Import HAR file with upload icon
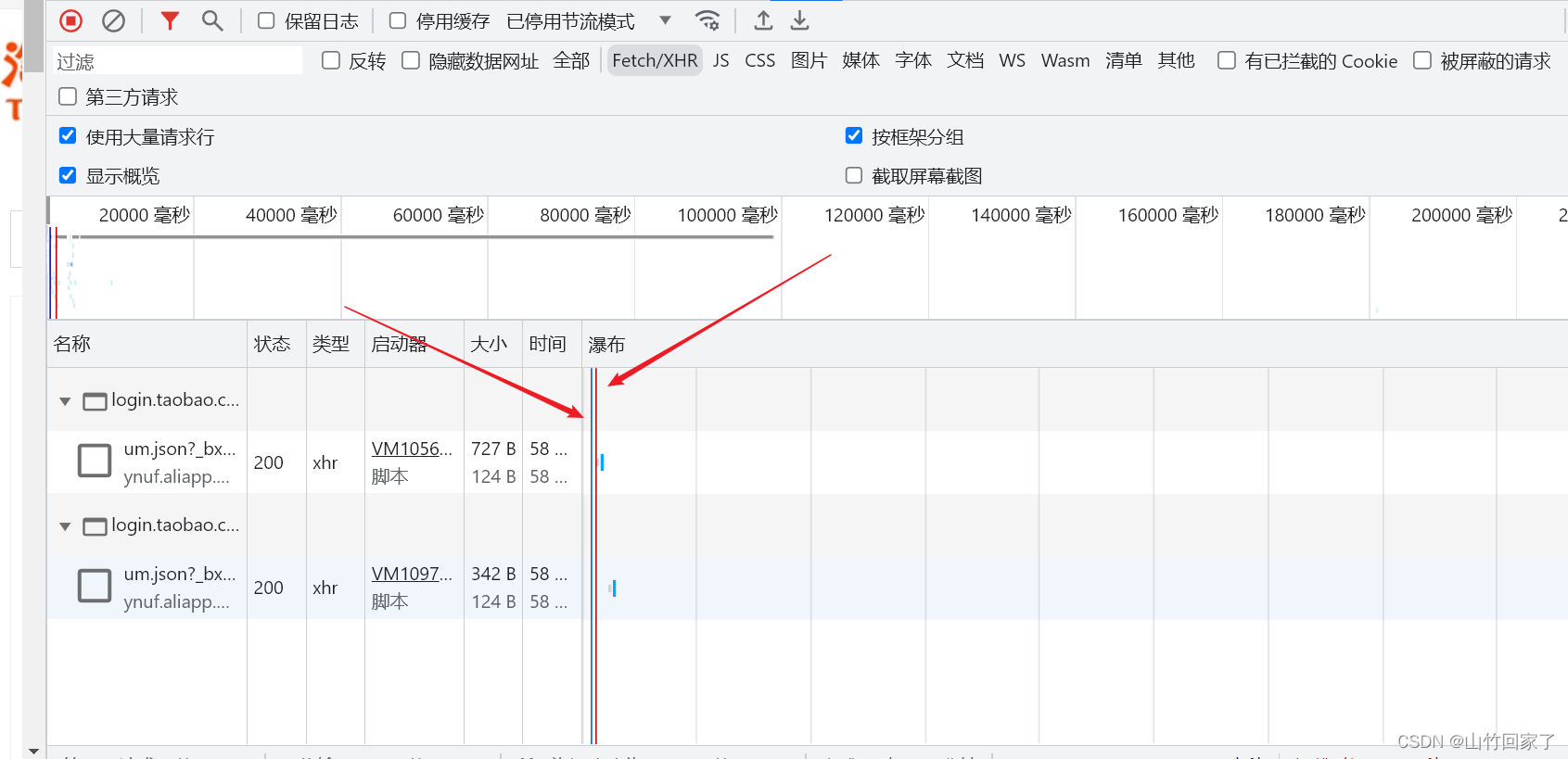The image size is (1568, 759). coord(763,20)
